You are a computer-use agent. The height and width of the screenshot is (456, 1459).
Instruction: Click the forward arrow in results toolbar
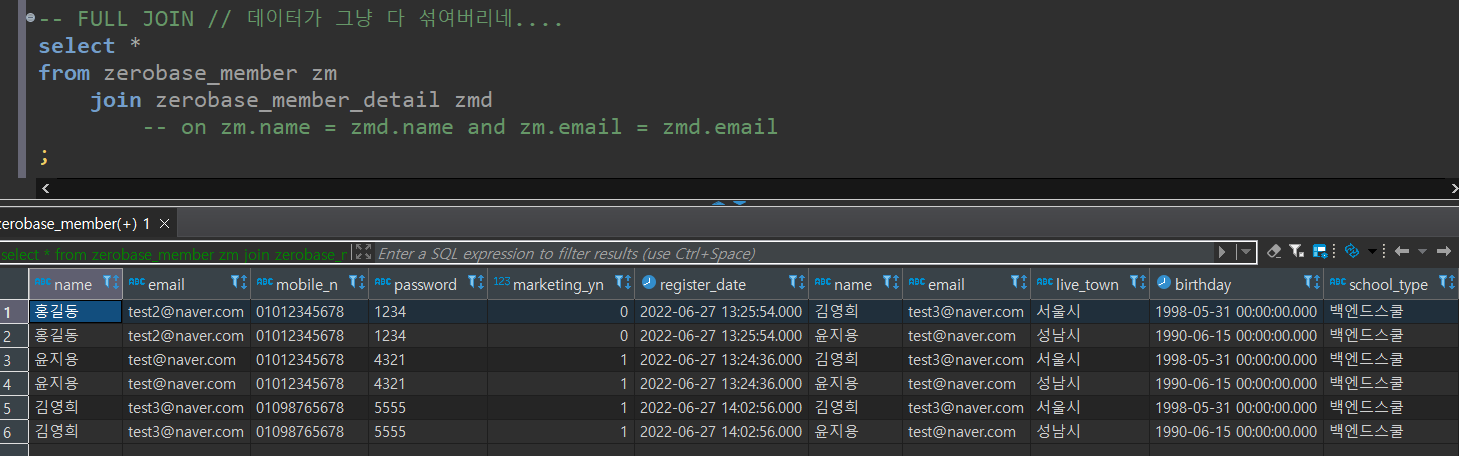tap(1443, 252)
